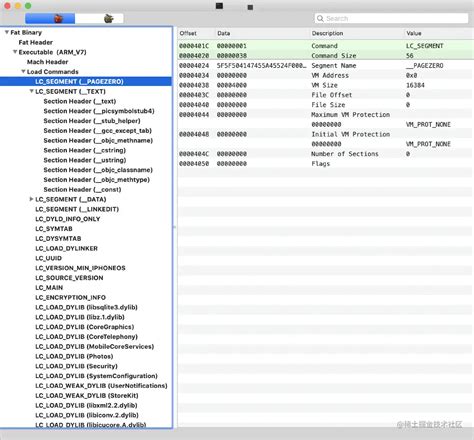Viewport: 474px width, 440px height.
Task: Select the Mach Header item
Action: (47, 62)
